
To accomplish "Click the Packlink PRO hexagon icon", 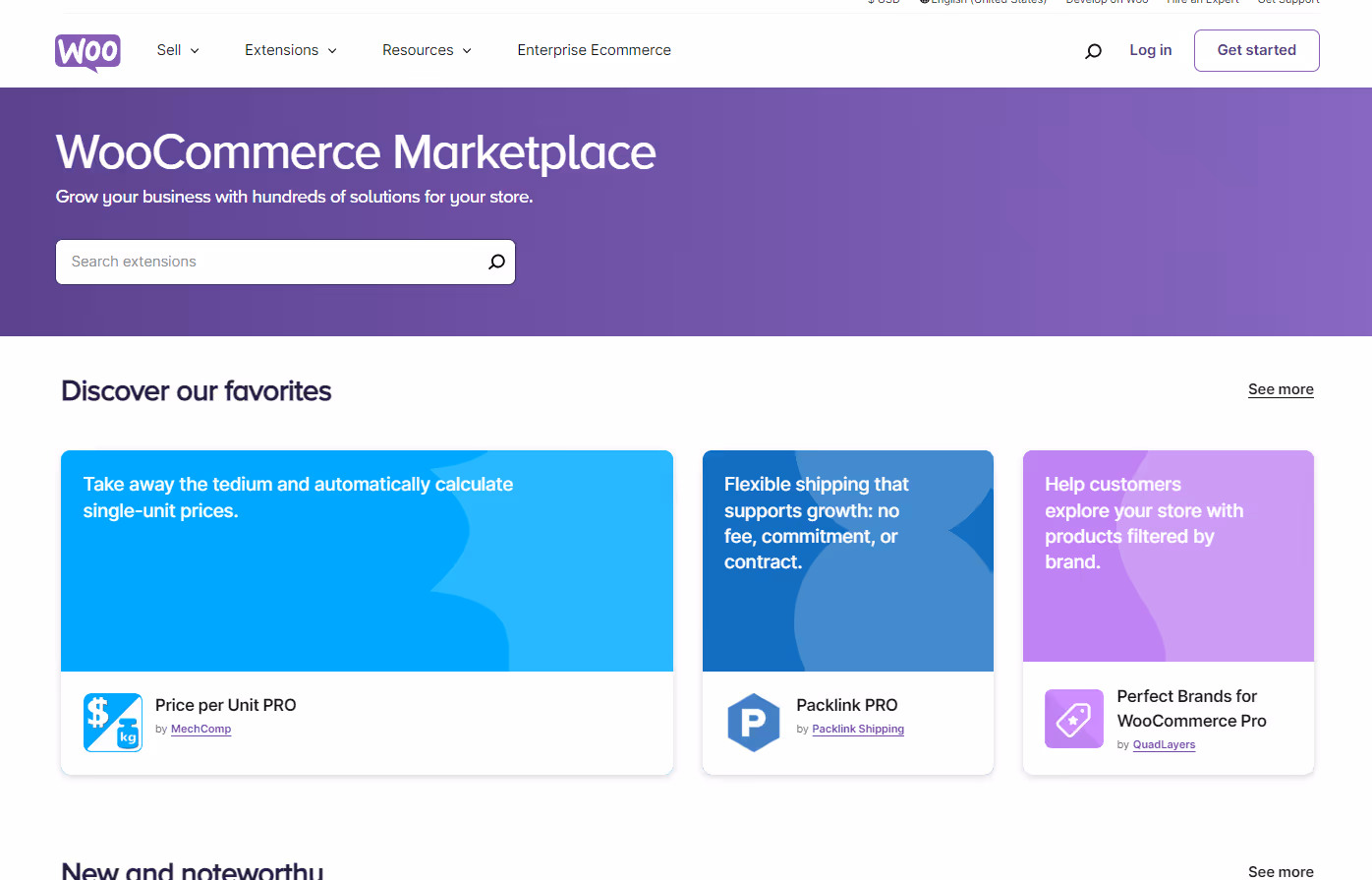I will pos(754,722).
